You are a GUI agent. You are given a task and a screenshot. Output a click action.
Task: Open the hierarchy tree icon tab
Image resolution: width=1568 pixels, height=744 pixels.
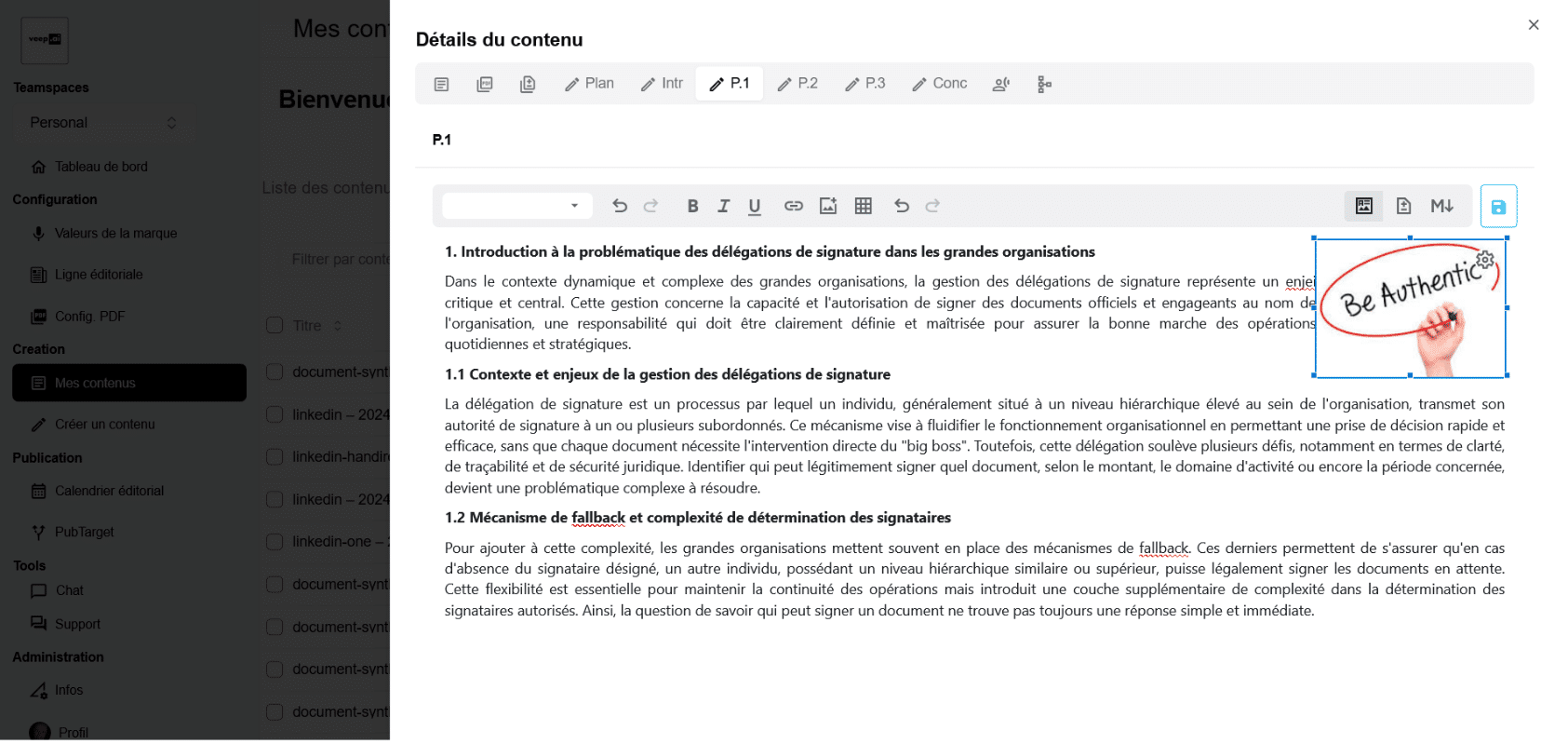tap(1044, 84)
